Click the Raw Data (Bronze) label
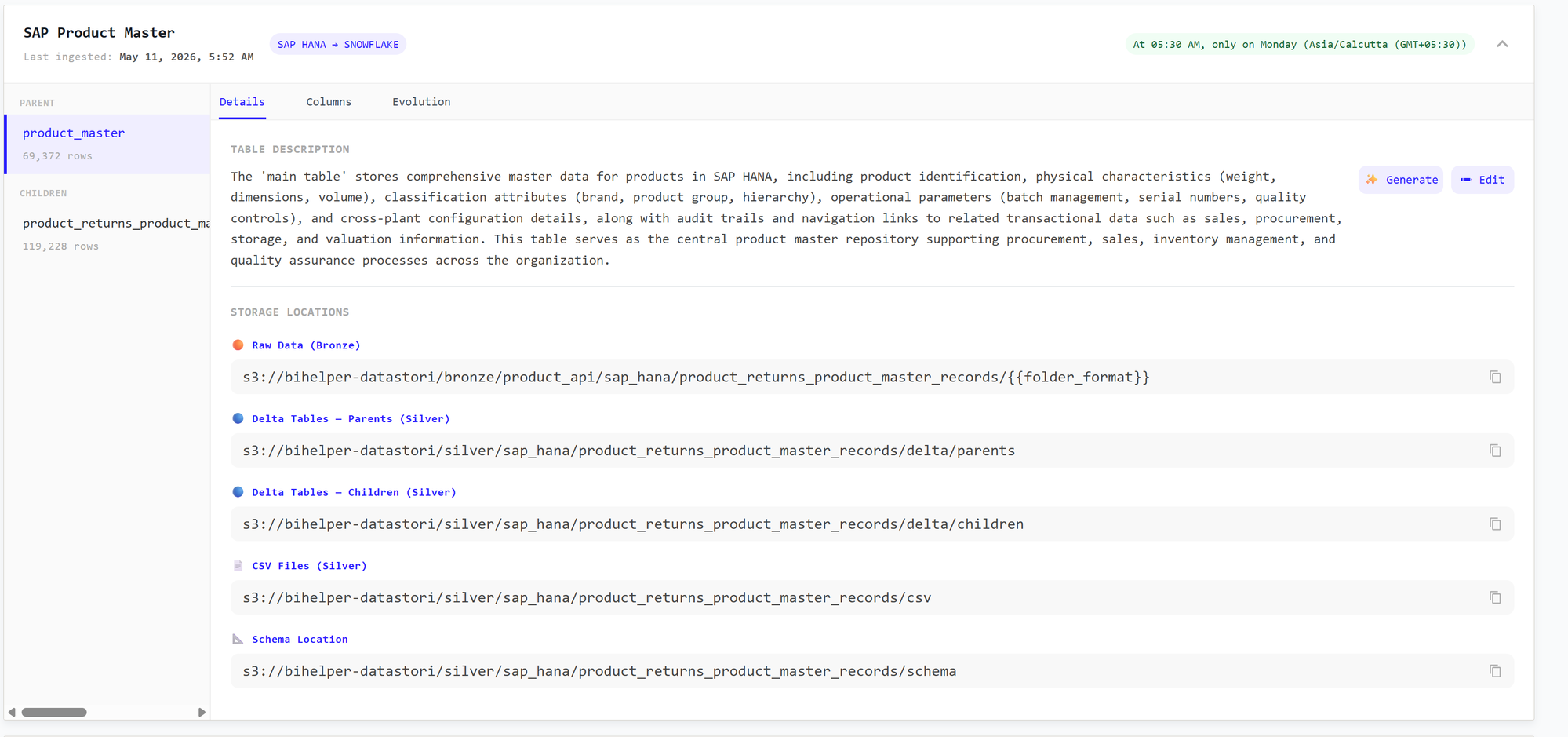 [306, 345]
